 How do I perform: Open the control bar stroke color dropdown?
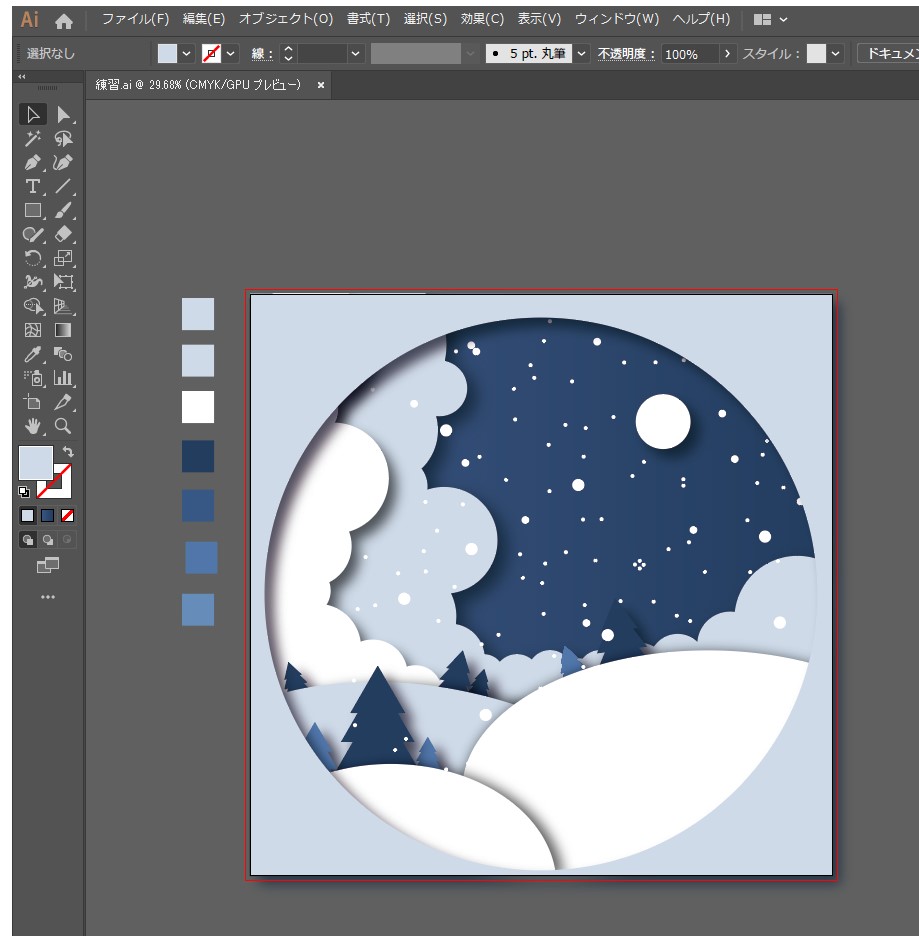point(230,54)
